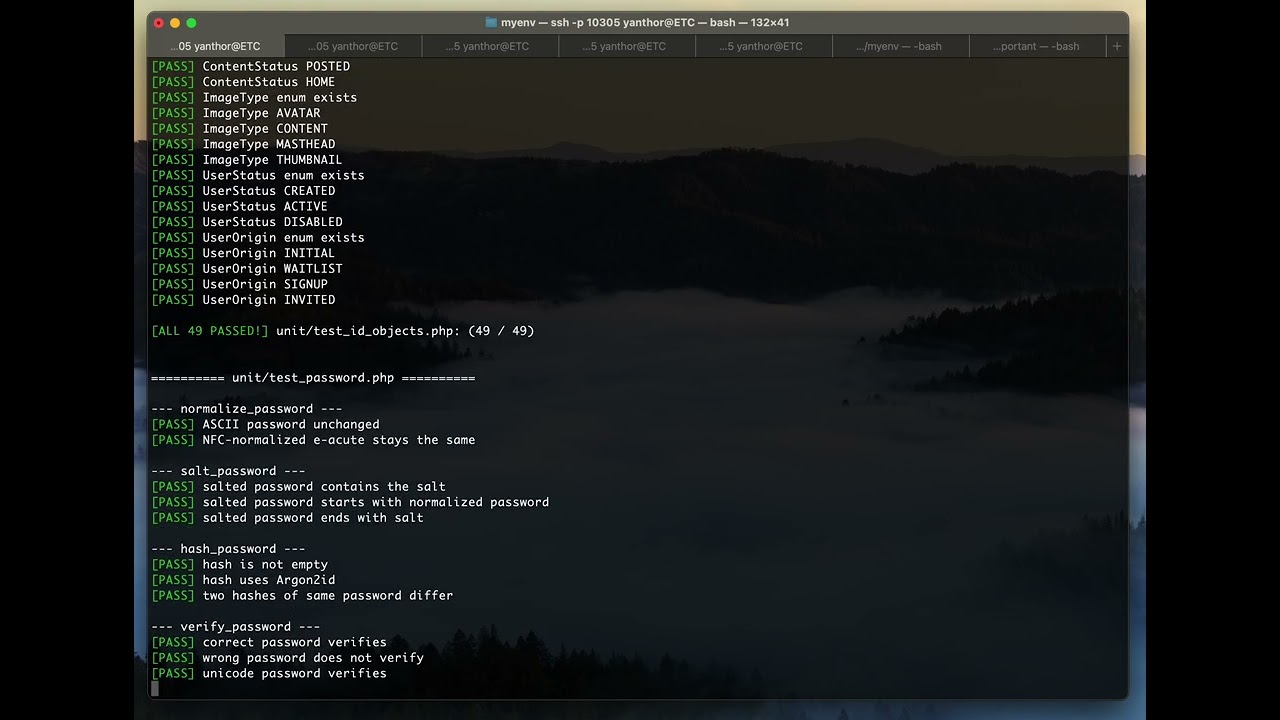Click the 'ImageType THUMBNAIL' line
1280x720 pixels.
(247, 160)
